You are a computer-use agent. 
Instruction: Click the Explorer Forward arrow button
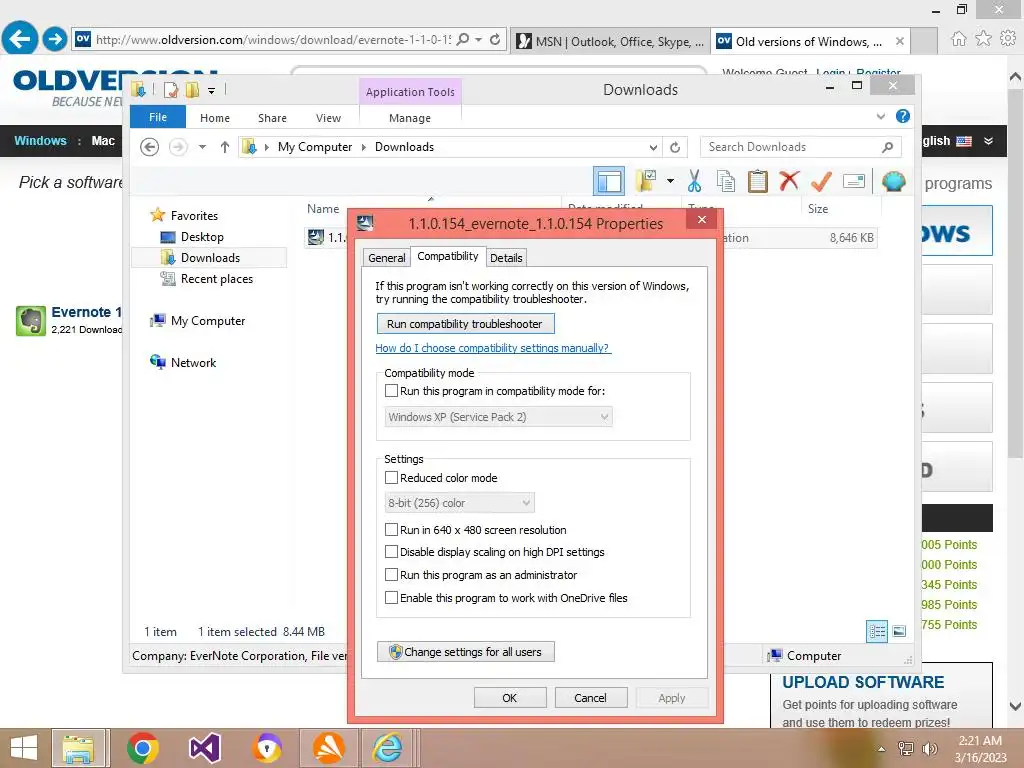pos(178,147)
